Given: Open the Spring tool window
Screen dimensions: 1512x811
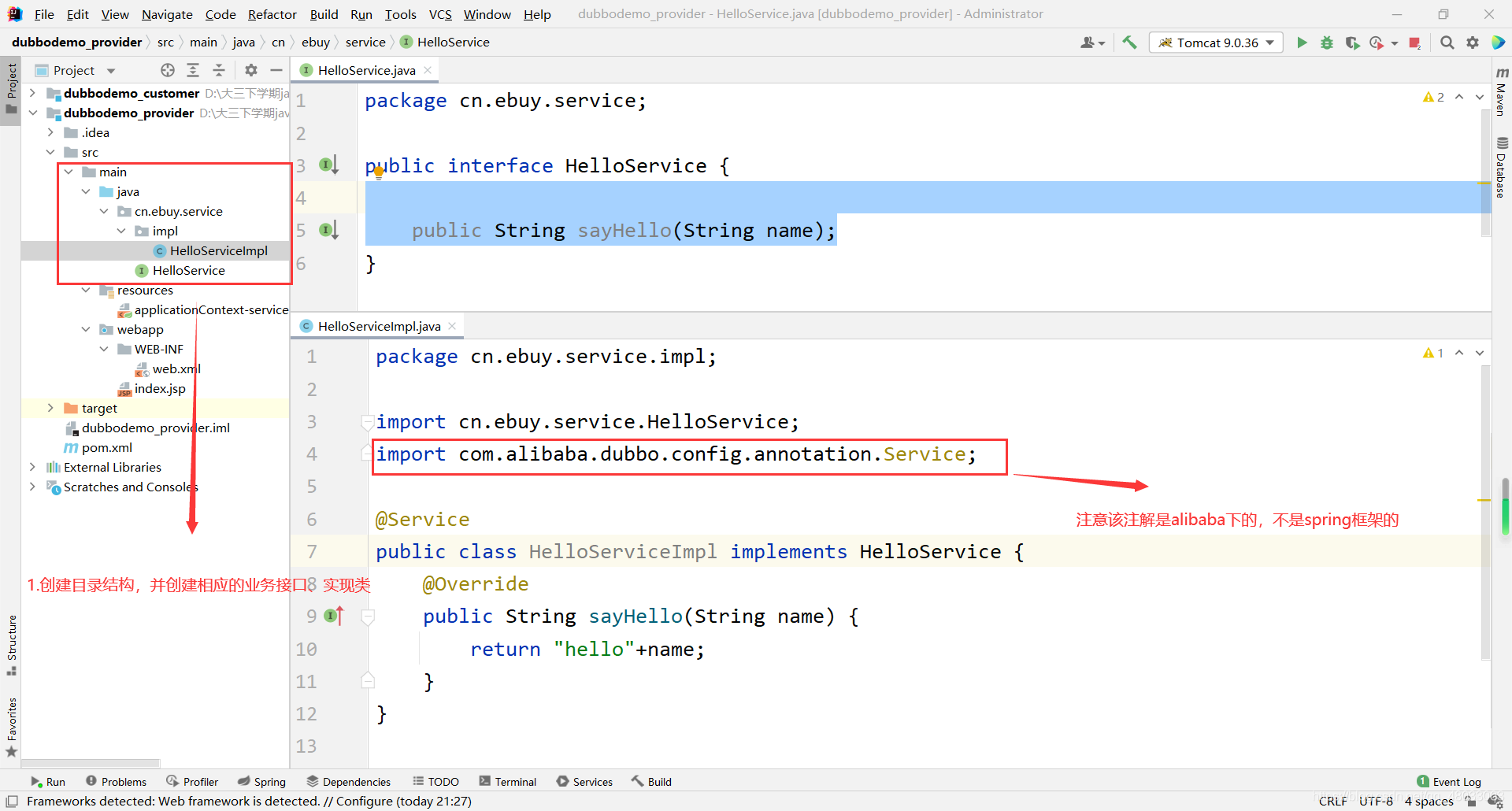Looking at the screenshot, I should (x=261, y=782).
